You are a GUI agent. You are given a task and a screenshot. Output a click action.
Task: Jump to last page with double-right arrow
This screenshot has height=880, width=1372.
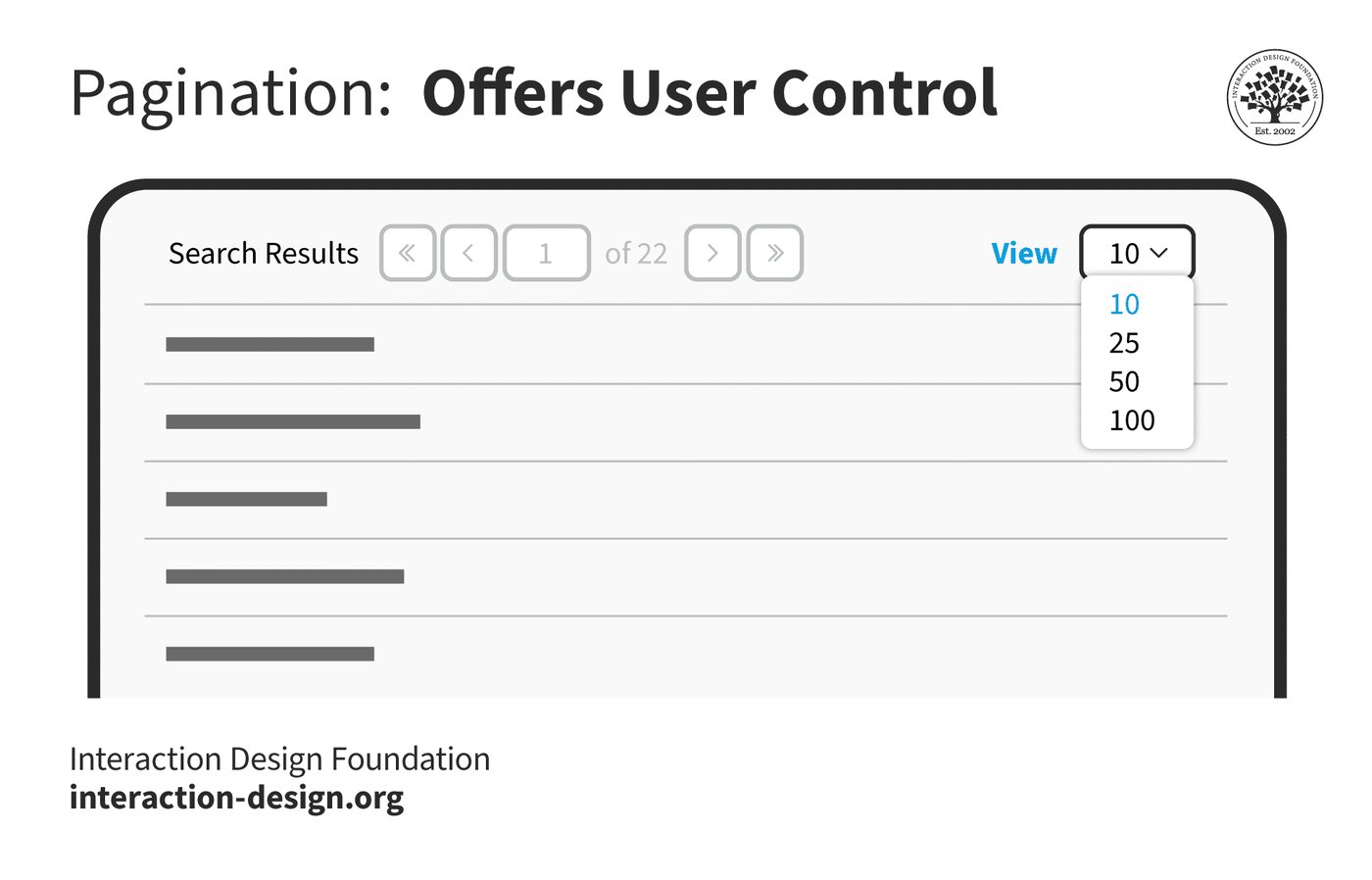(x=775, y=253)
